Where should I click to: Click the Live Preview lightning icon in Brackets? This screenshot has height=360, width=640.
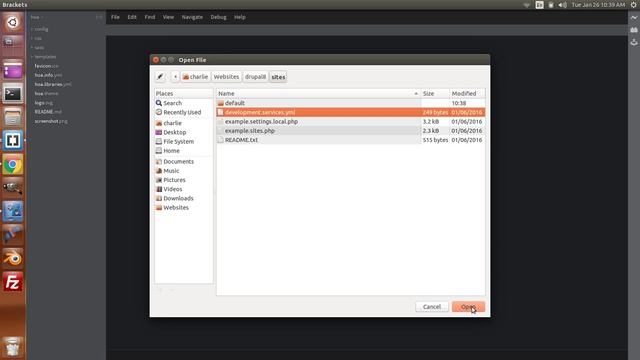point(633,18)
